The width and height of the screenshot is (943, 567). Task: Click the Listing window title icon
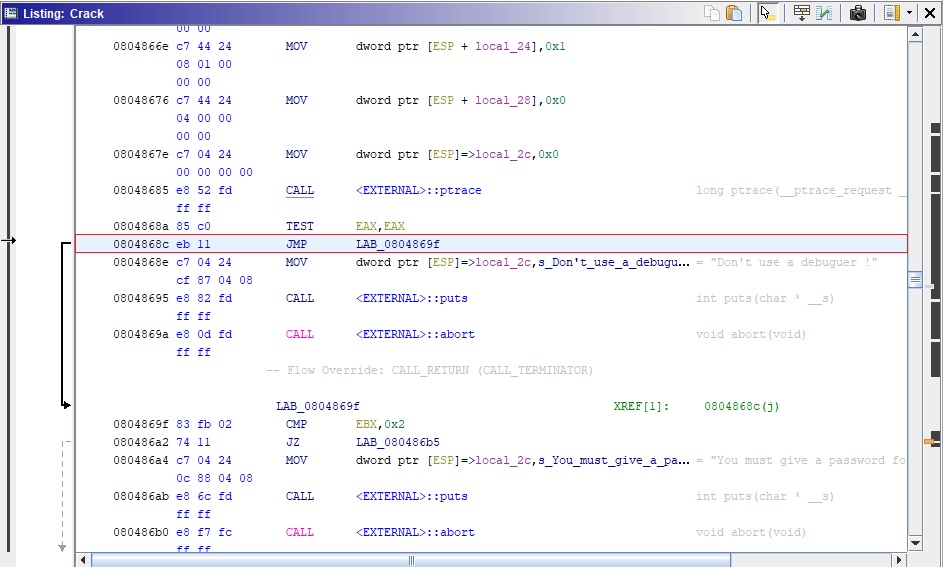tap(10, 13)
